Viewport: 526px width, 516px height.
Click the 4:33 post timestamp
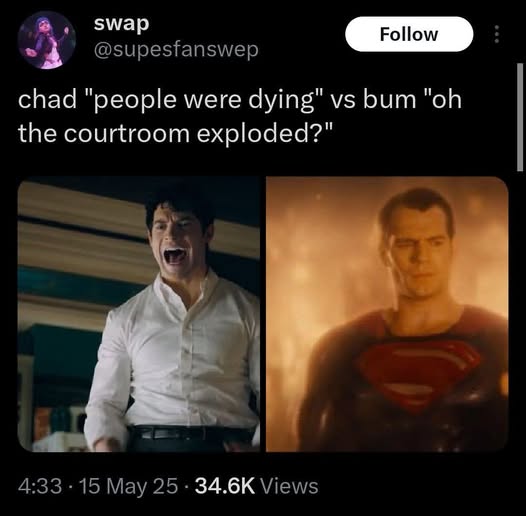40,486
